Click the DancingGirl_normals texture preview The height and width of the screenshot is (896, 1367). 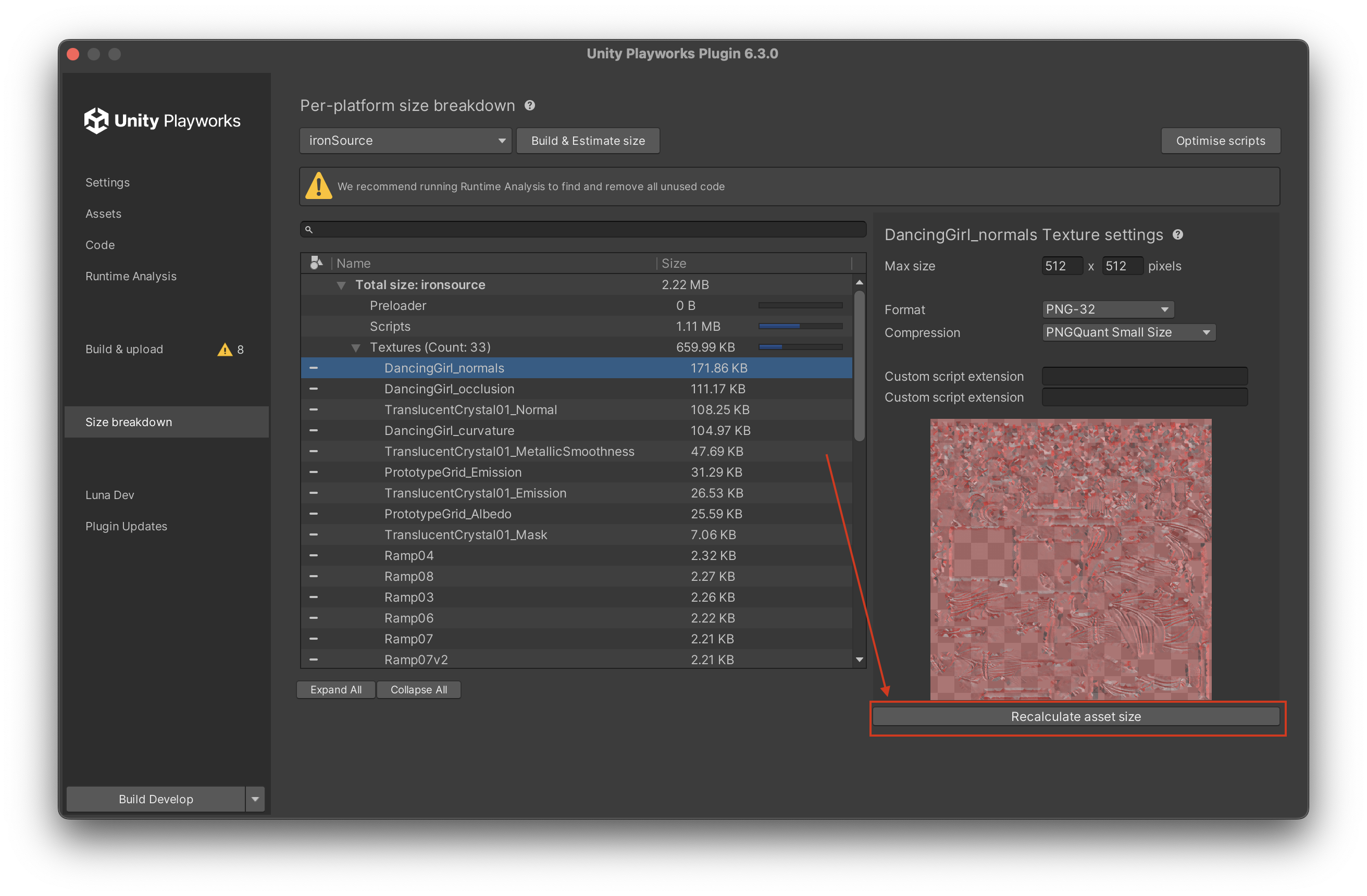1071,559
